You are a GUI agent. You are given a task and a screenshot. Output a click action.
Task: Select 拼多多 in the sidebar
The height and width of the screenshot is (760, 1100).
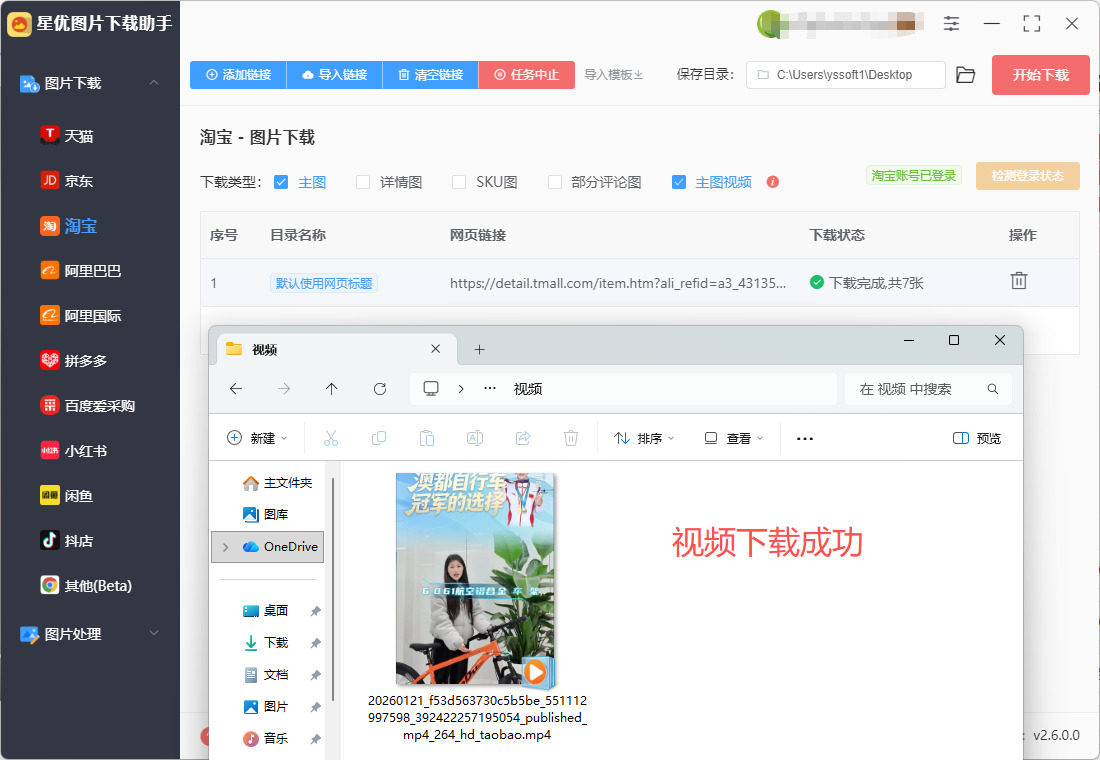click(x=74, y=361)
